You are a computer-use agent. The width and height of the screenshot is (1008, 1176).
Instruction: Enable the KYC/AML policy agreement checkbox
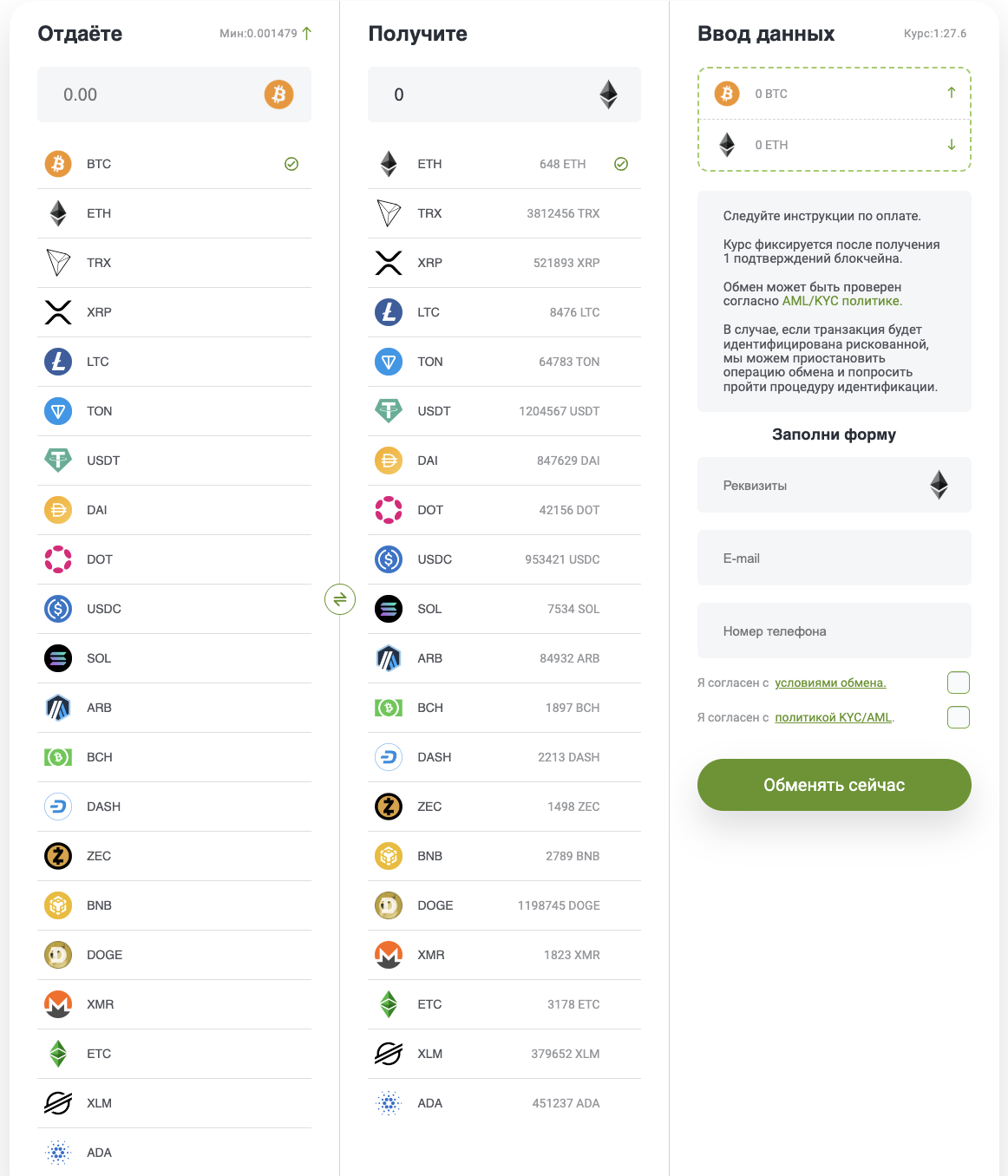coord(959,717)
